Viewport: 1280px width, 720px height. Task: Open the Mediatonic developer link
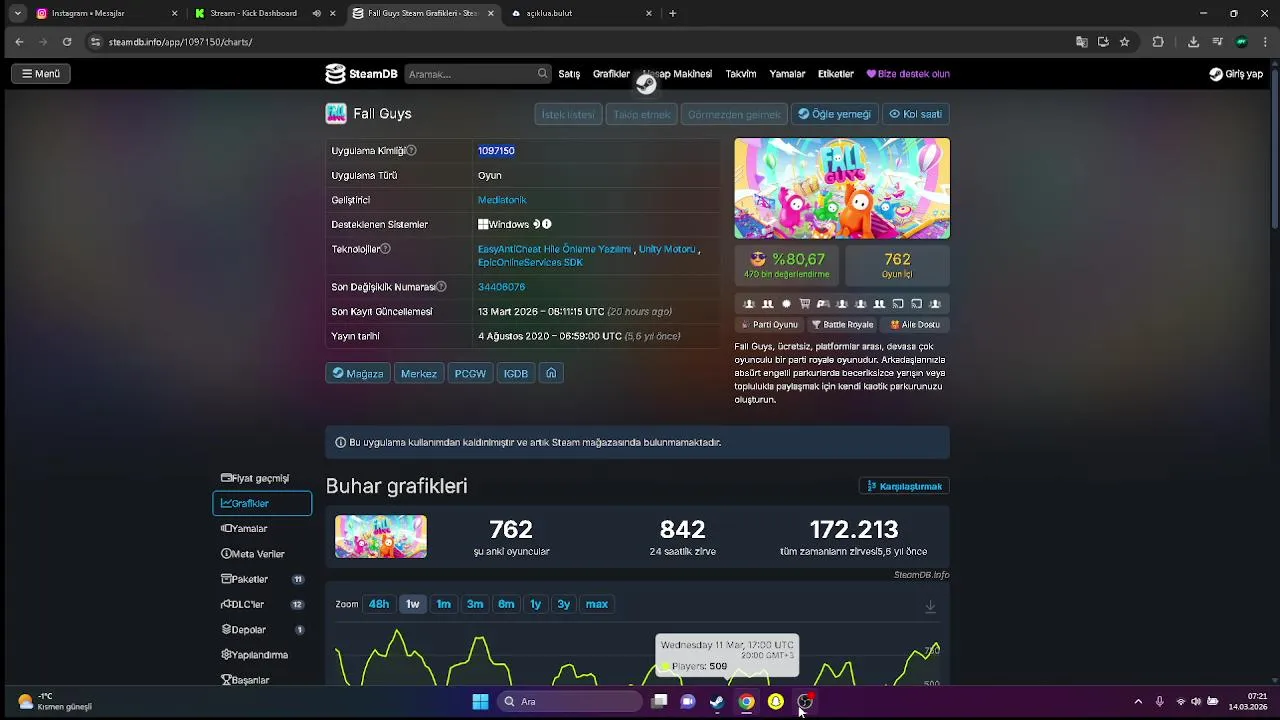[502, 200]
